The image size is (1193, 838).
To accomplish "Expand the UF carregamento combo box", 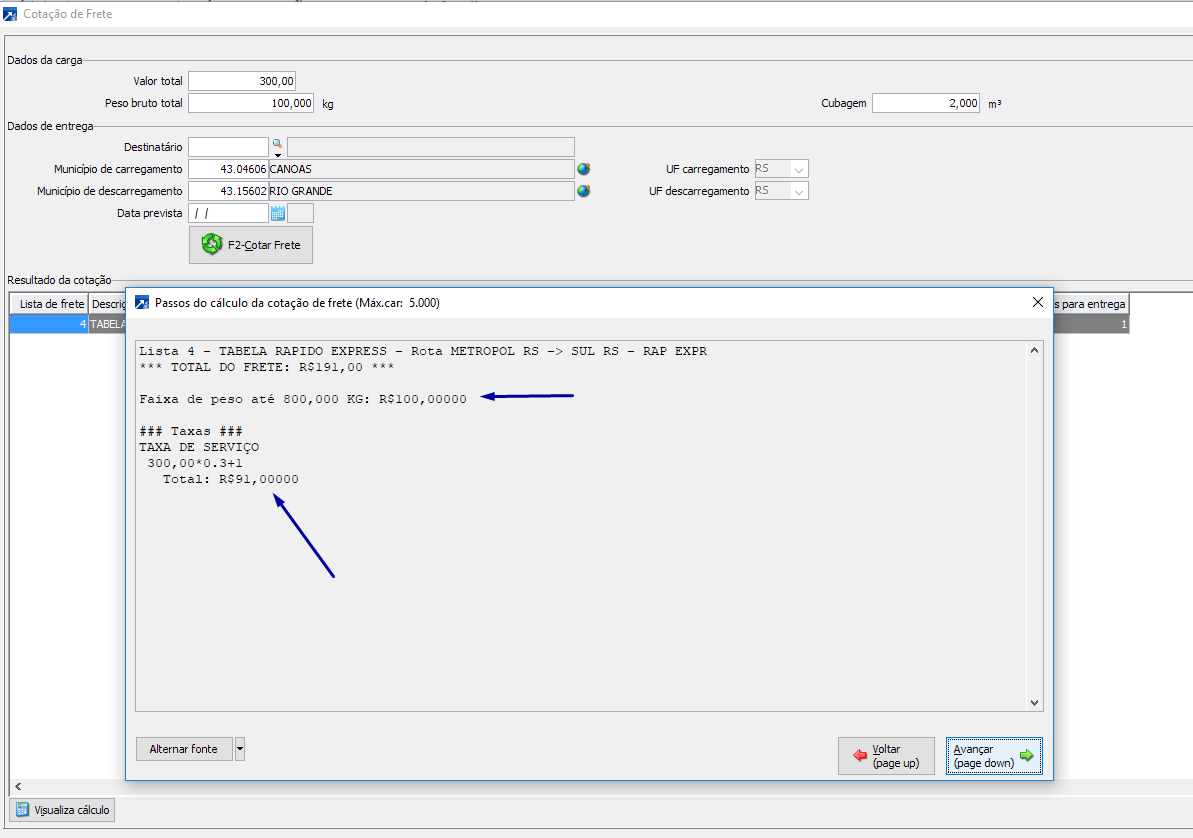I will click(798, 169).
